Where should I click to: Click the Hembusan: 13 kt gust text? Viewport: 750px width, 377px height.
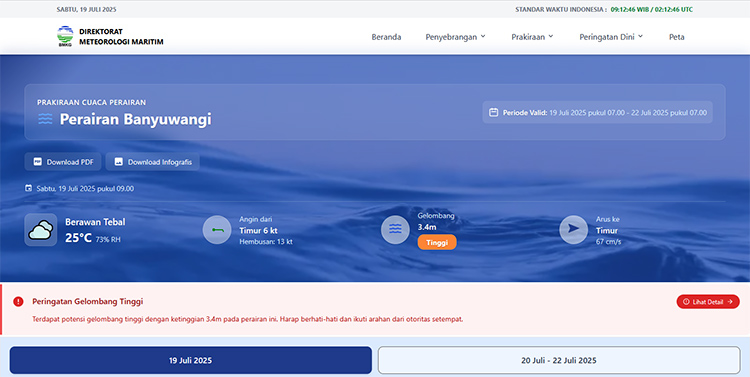pos(266,242)
